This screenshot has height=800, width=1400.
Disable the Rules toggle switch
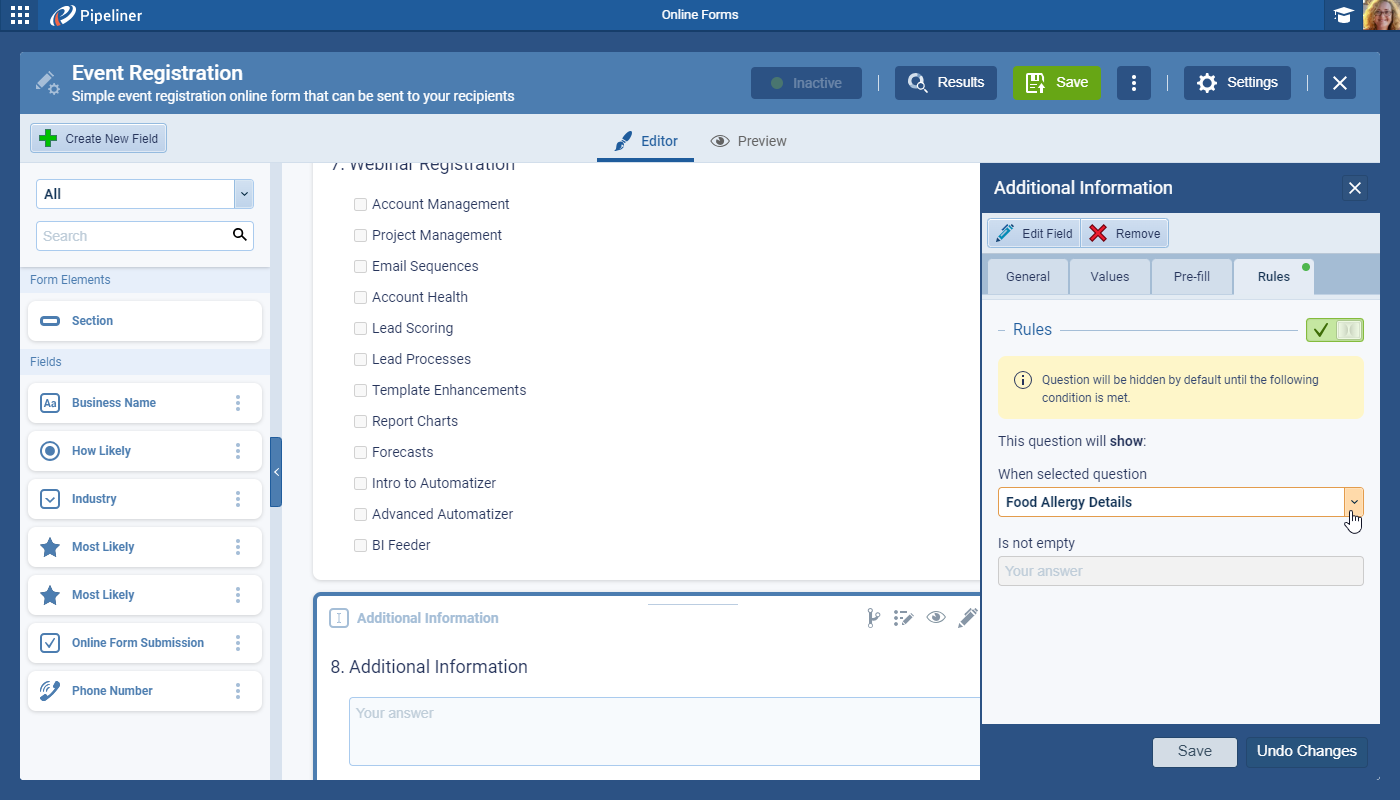tap(1334, 330)
